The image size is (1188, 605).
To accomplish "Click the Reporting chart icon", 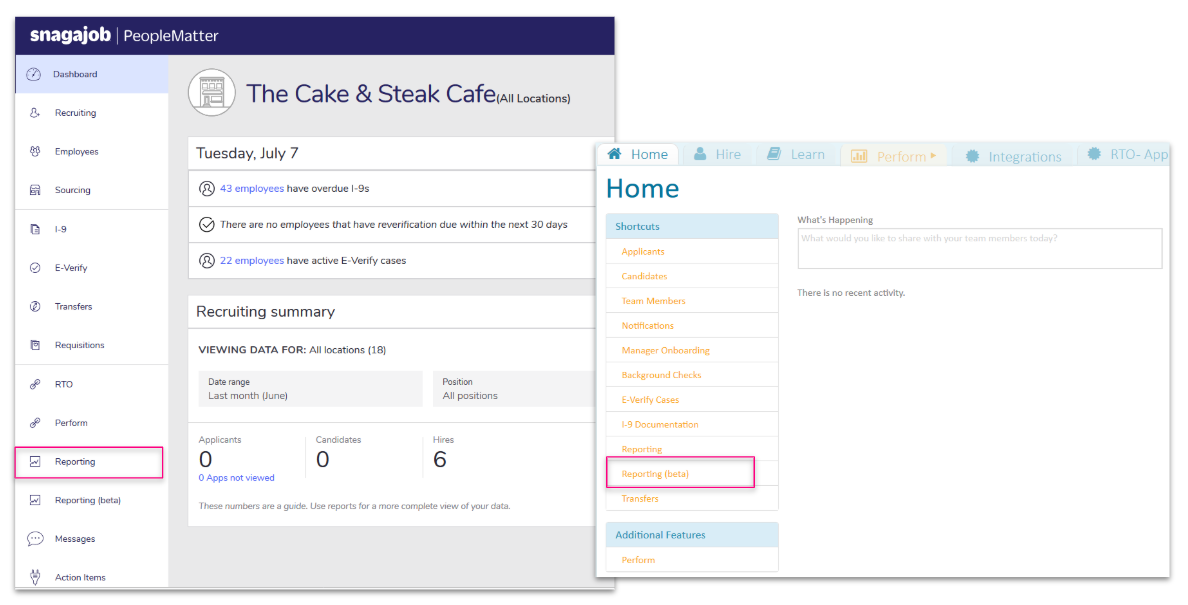I will 35,461.
